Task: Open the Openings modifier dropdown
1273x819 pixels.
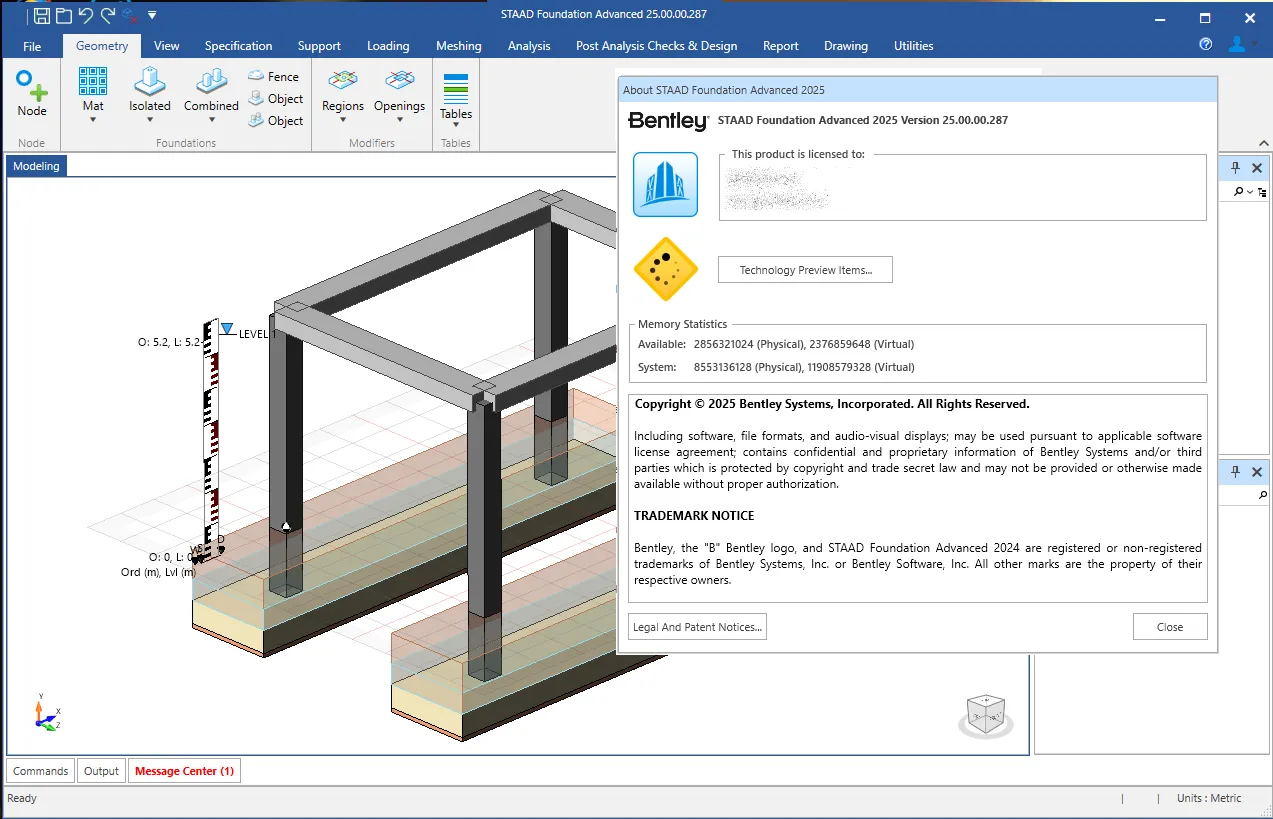Action: point(399,120)
